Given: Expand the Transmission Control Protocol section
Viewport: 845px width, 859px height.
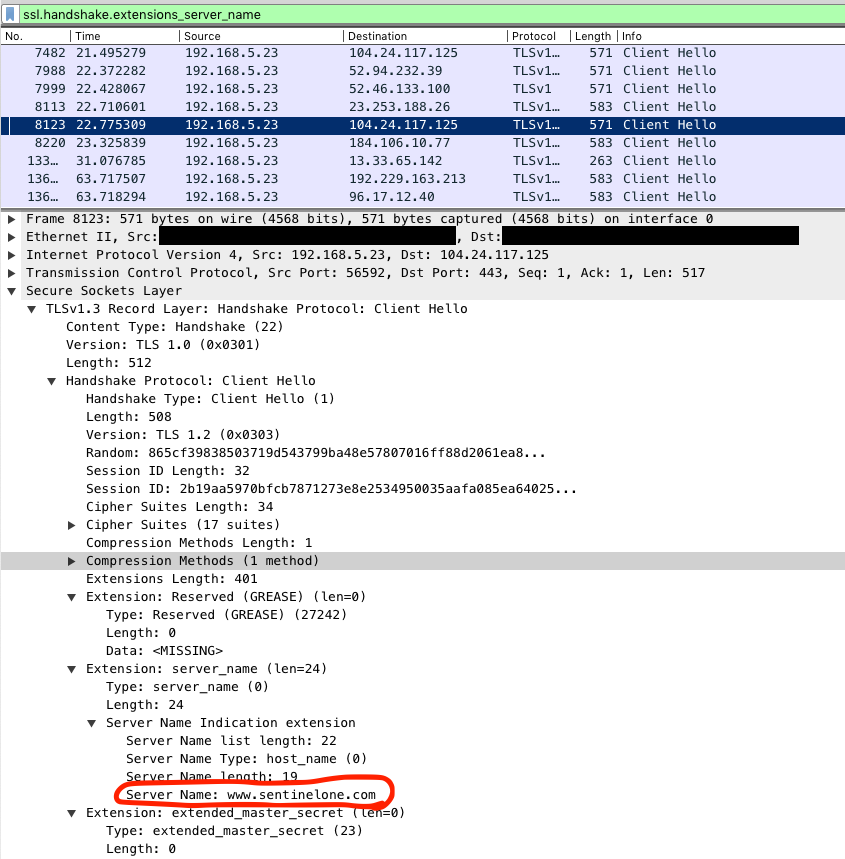Looking at the screenshot, I should [x=12, y=273].
